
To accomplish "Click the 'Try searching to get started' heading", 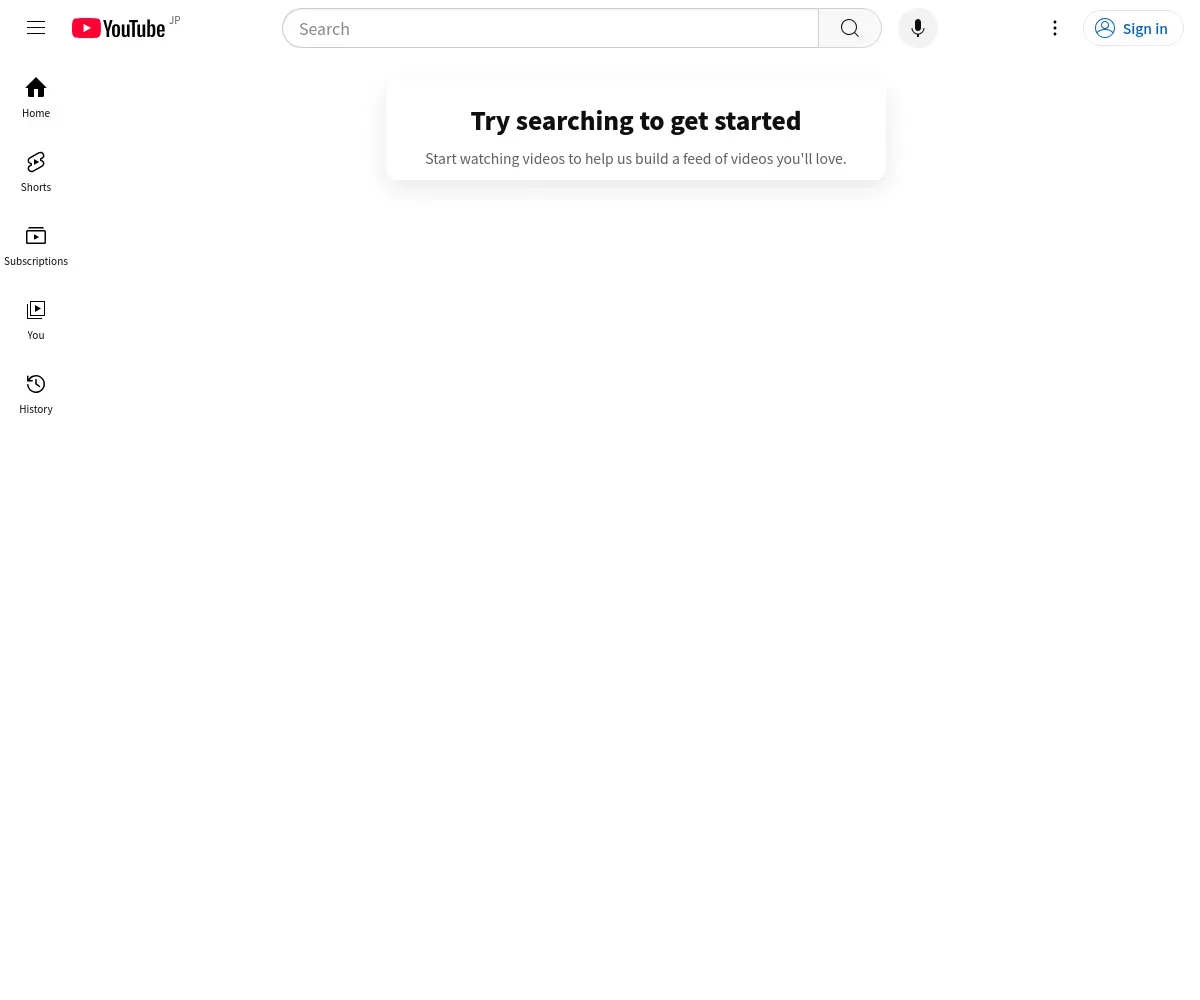I will (x=636, y=121).
